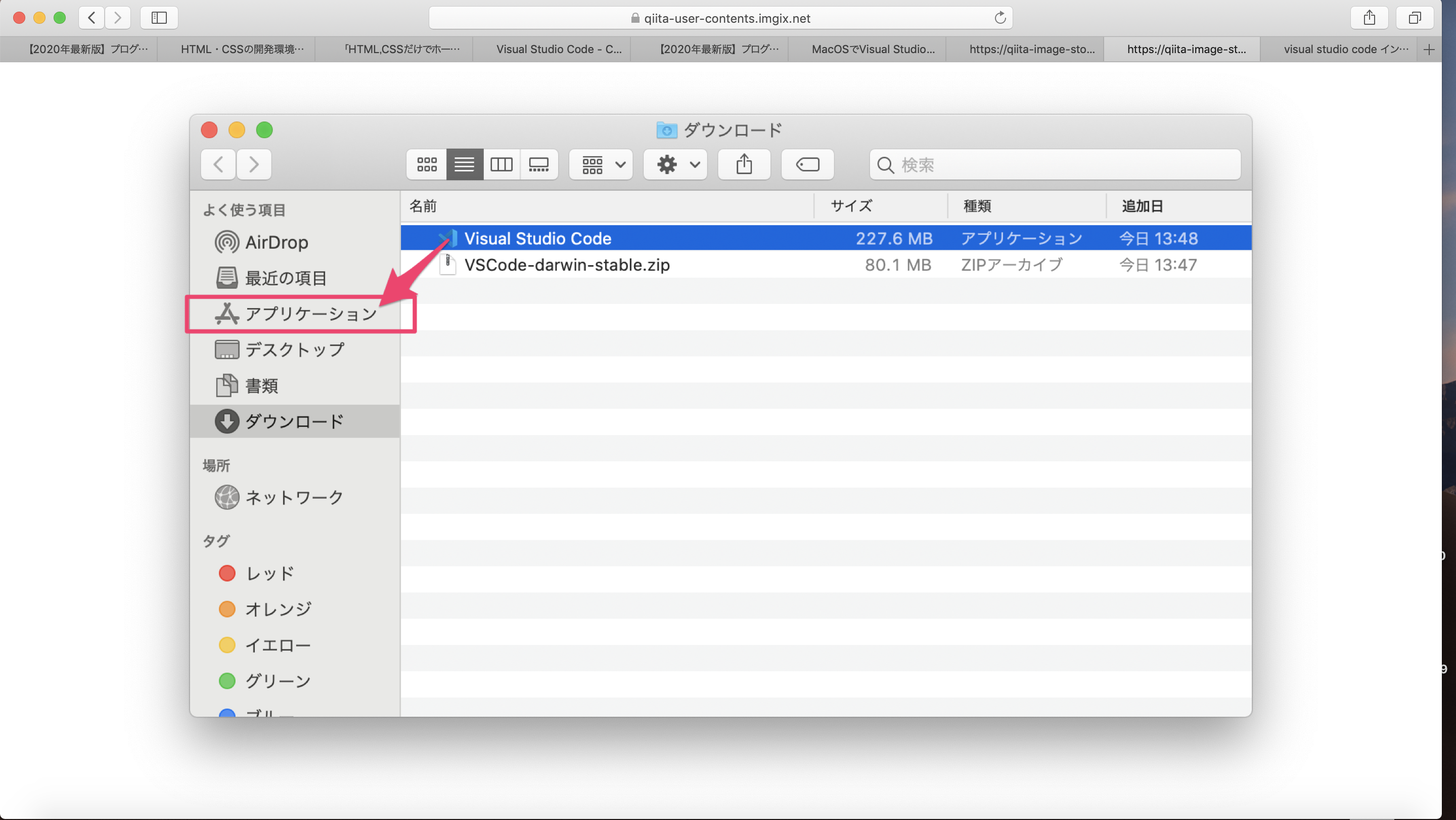The width and height of the screenshot is (1456, 820).
Task: Click the Finder share button
Action: (744, 164)
